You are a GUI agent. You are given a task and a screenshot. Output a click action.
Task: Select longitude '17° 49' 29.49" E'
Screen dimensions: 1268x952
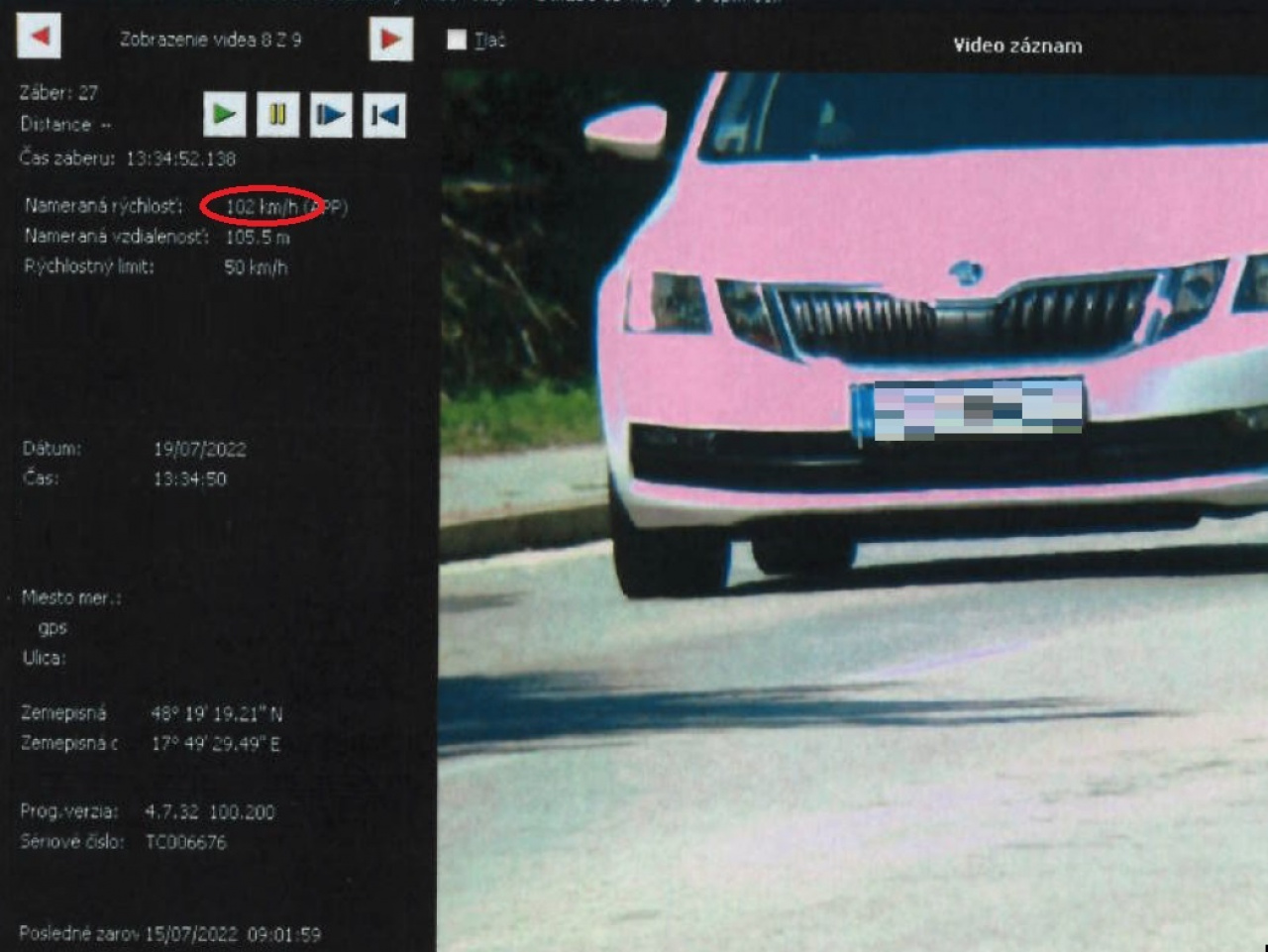point(216,743)
